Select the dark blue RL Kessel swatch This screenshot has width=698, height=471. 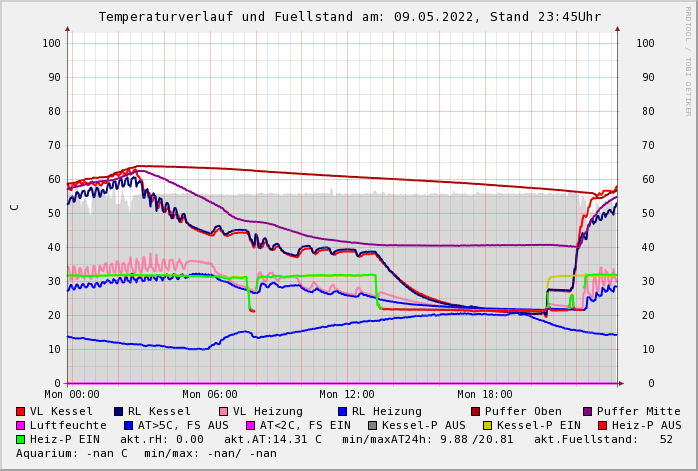[119, 411]
